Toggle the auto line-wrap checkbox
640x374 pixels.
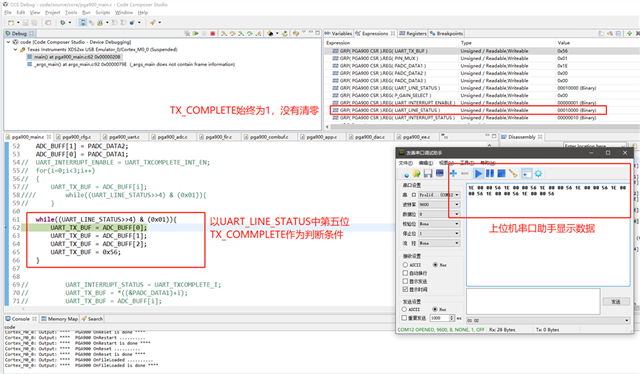[x=405, y=273]
